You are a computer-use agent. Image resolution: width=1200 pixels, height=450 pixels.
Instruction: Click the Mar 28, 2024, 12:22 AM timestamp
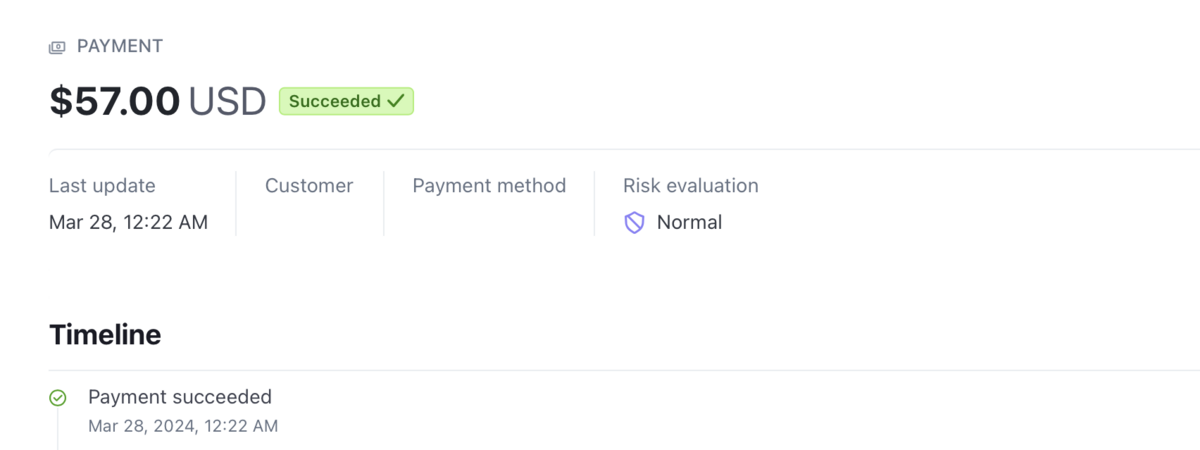[x=183, y=426]
